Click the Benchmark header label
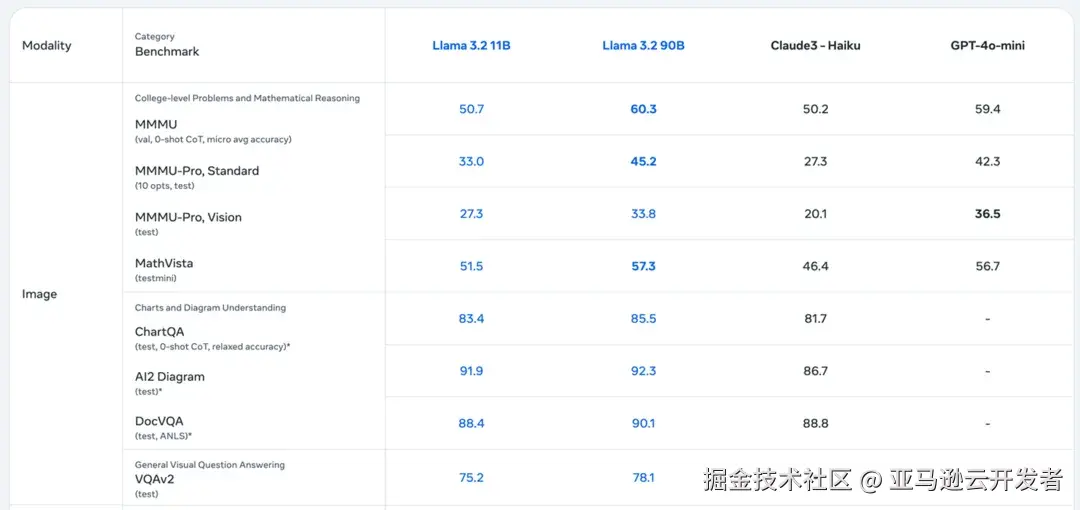The image size is (1080, 510). click(x=167, y=52)
